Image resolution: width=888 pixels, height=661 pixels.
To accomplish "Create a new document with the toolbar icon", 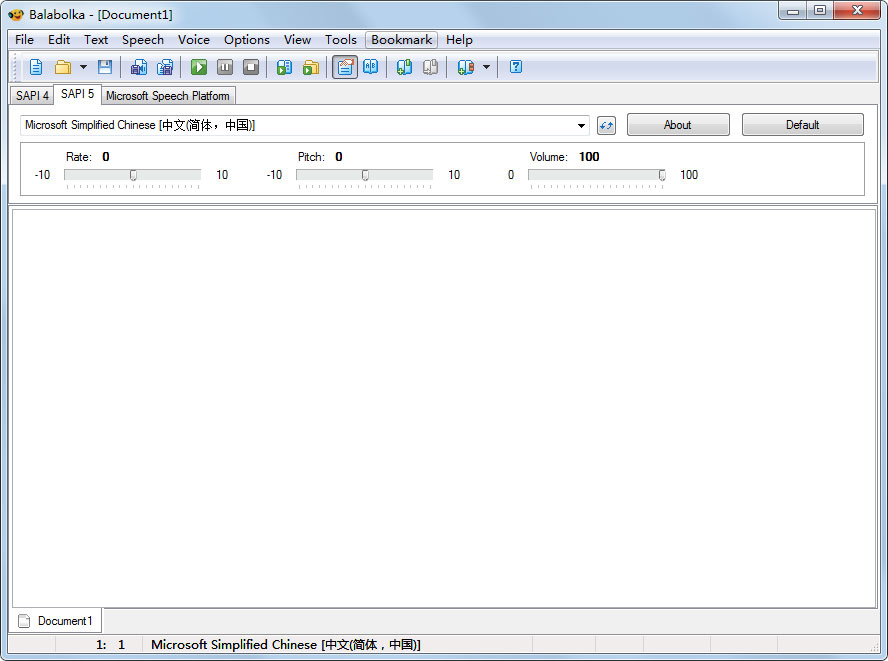I will [36, 67].
